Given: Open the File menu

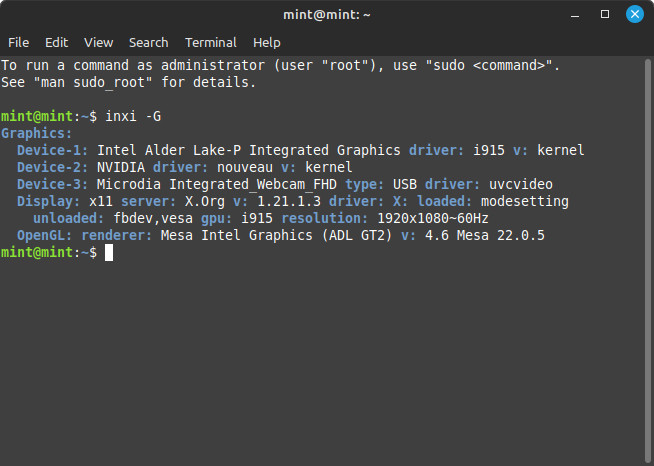Looking at the screenshot, I should (x=18, y=43).
